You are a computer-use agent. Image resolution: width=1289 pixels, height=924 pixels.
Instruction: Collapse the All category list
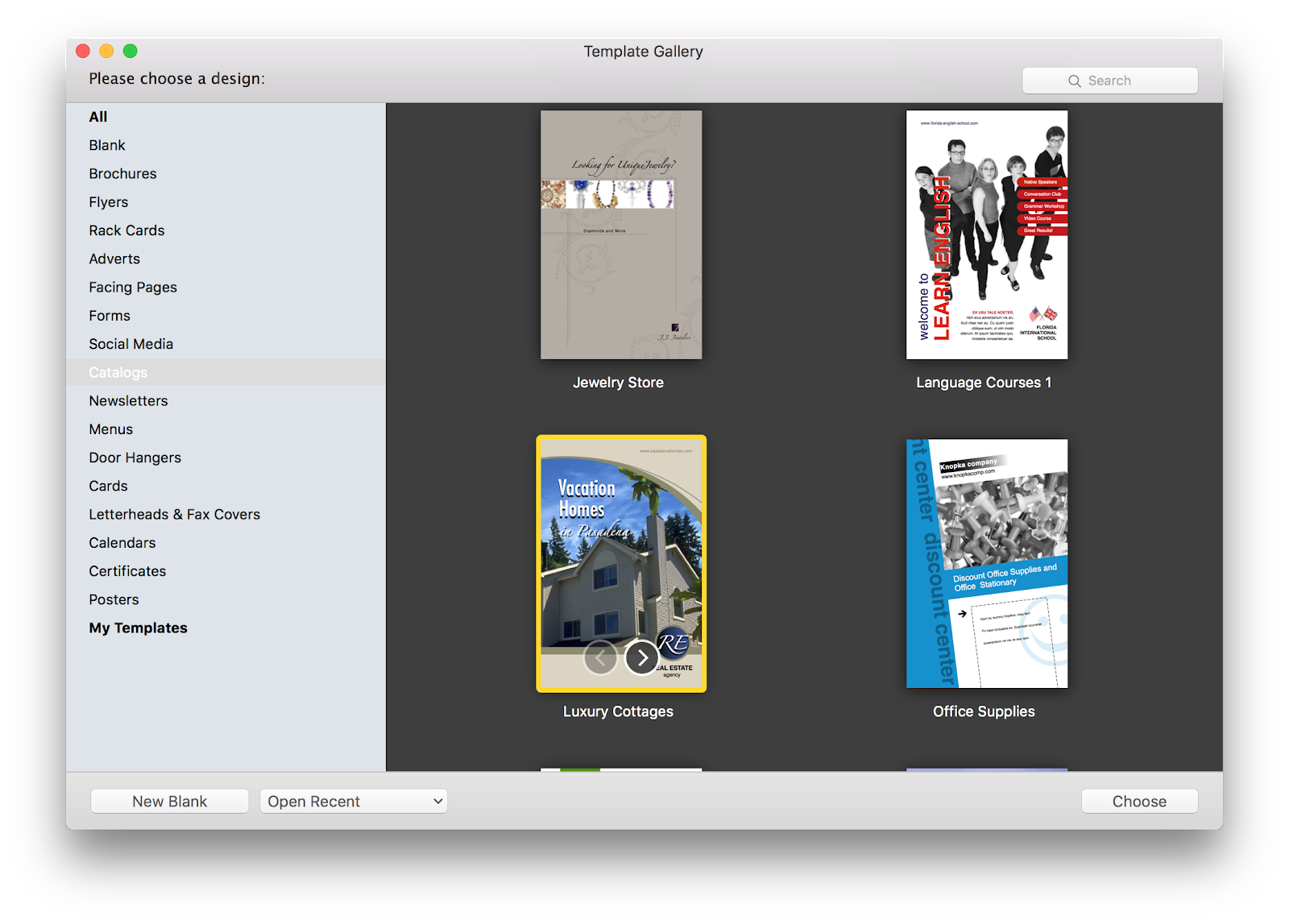coord(97,116)
